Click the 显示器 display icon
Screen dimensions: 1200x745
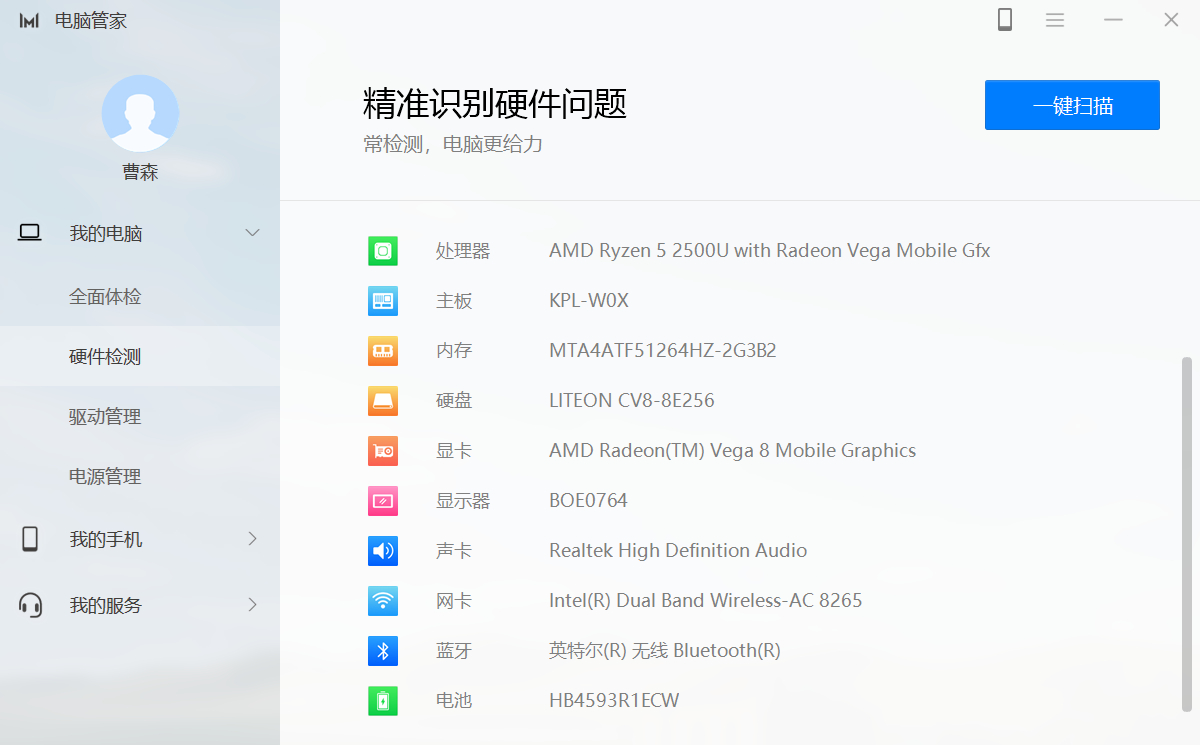point(383,501)
